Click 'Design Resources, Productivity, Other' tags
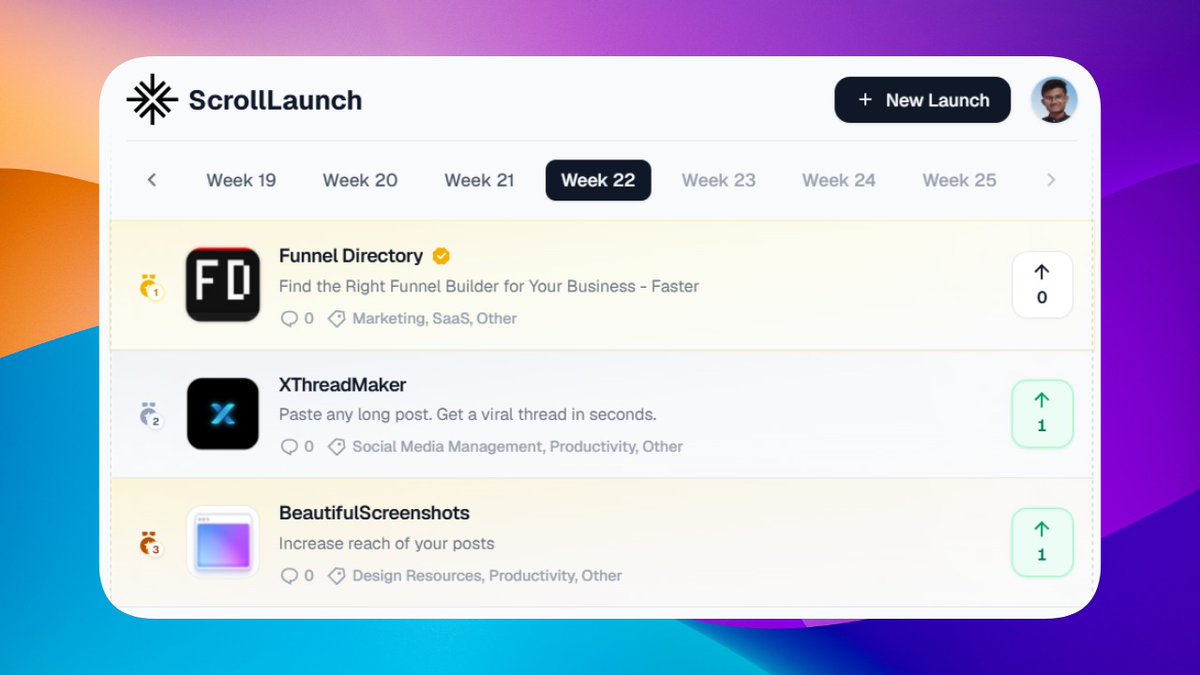The height and width of the screenshot is (675, 1200). [x=487, y=575]
